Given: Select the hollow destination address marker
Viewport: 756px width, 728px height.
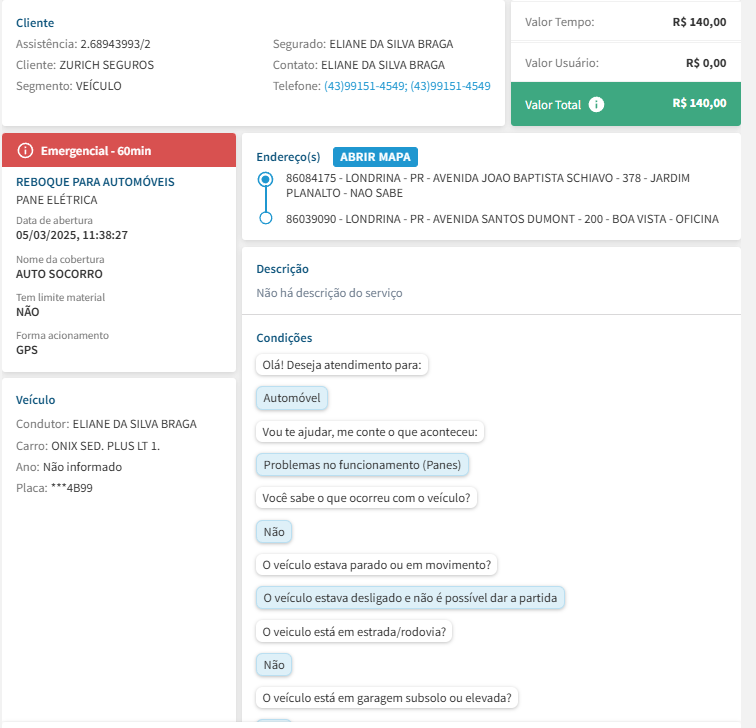Looking at the screenshot, I should 265,218.
